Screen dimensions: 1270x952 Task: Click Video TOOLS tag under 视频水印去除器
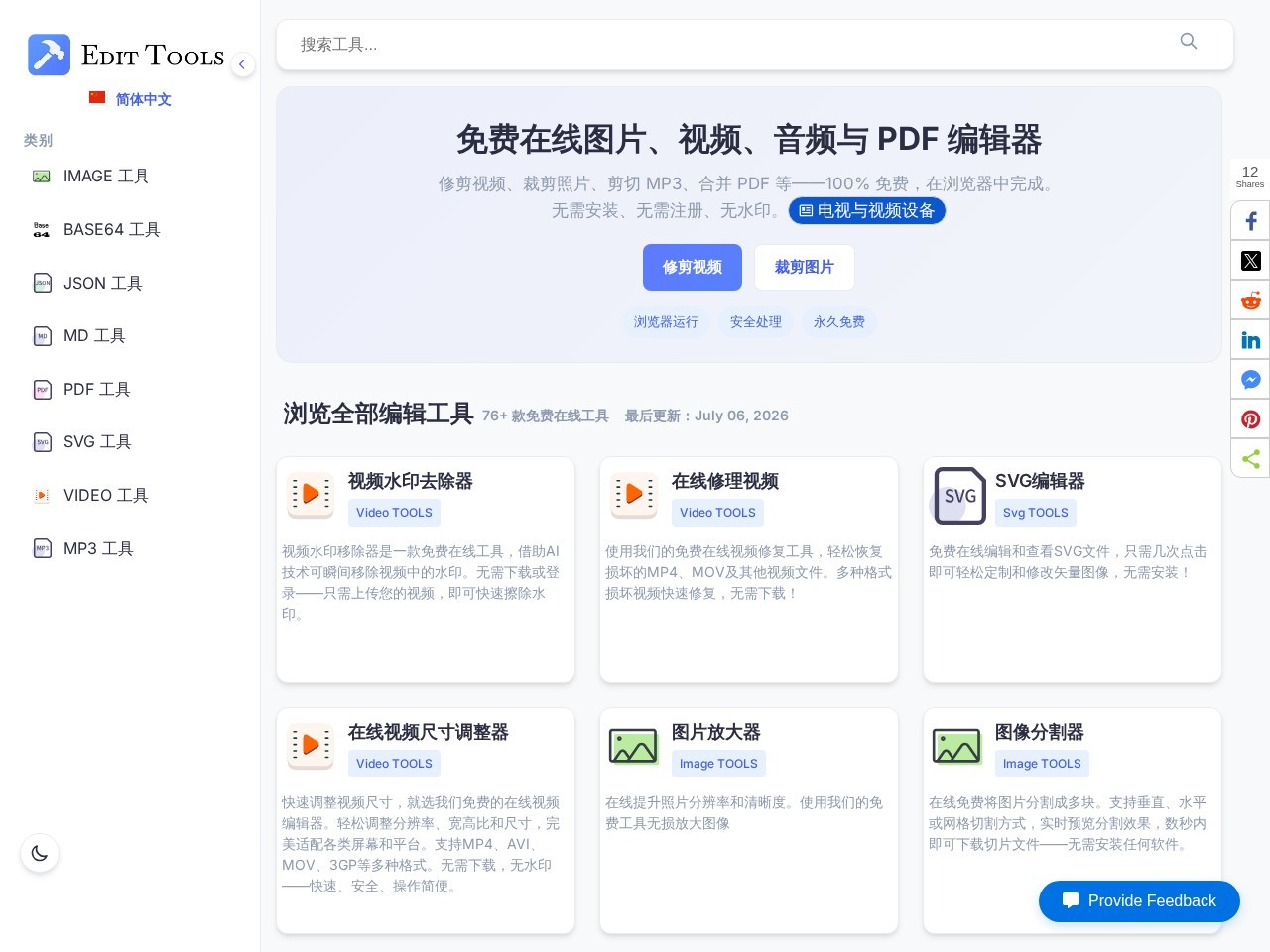pos(394,513)
